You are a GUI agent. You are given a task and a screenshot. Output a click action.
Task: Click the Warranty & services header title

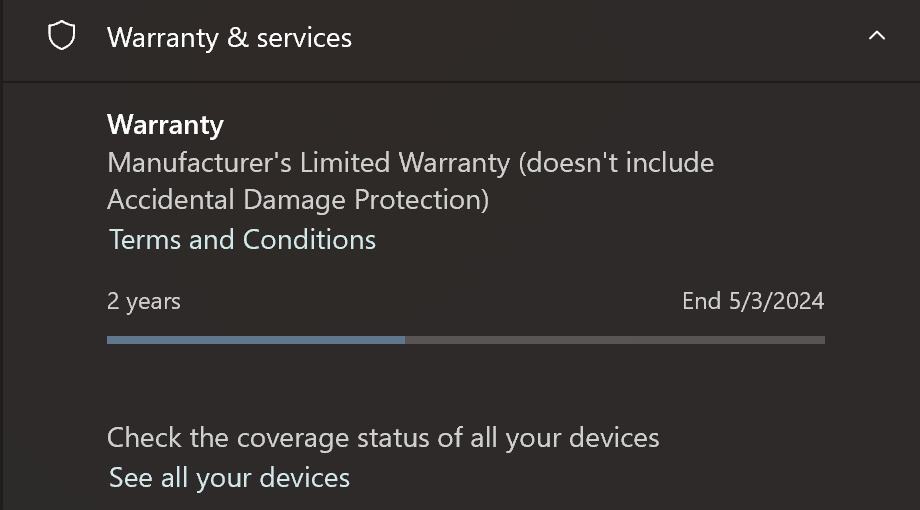coord(229,37)
